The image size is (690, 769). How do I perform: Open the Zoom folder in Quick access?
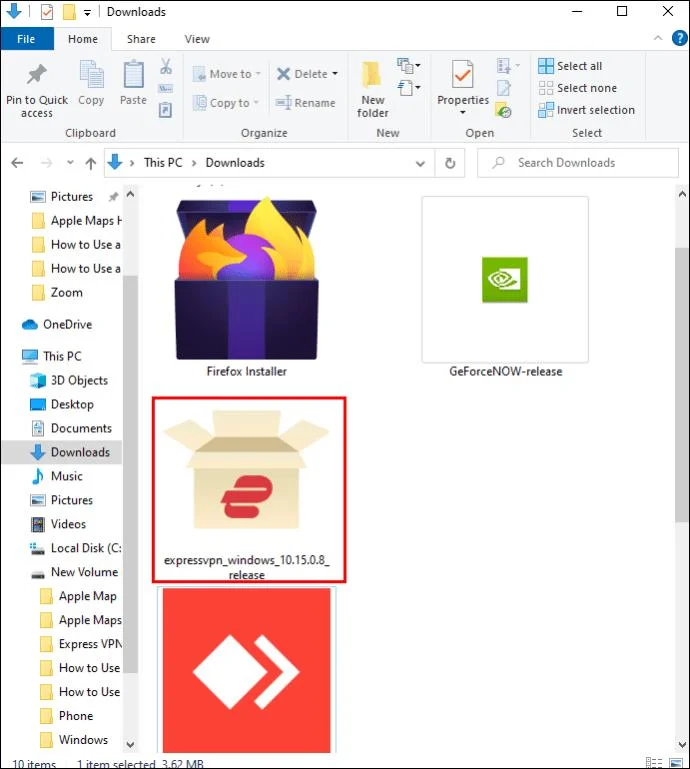coord(58,293)
